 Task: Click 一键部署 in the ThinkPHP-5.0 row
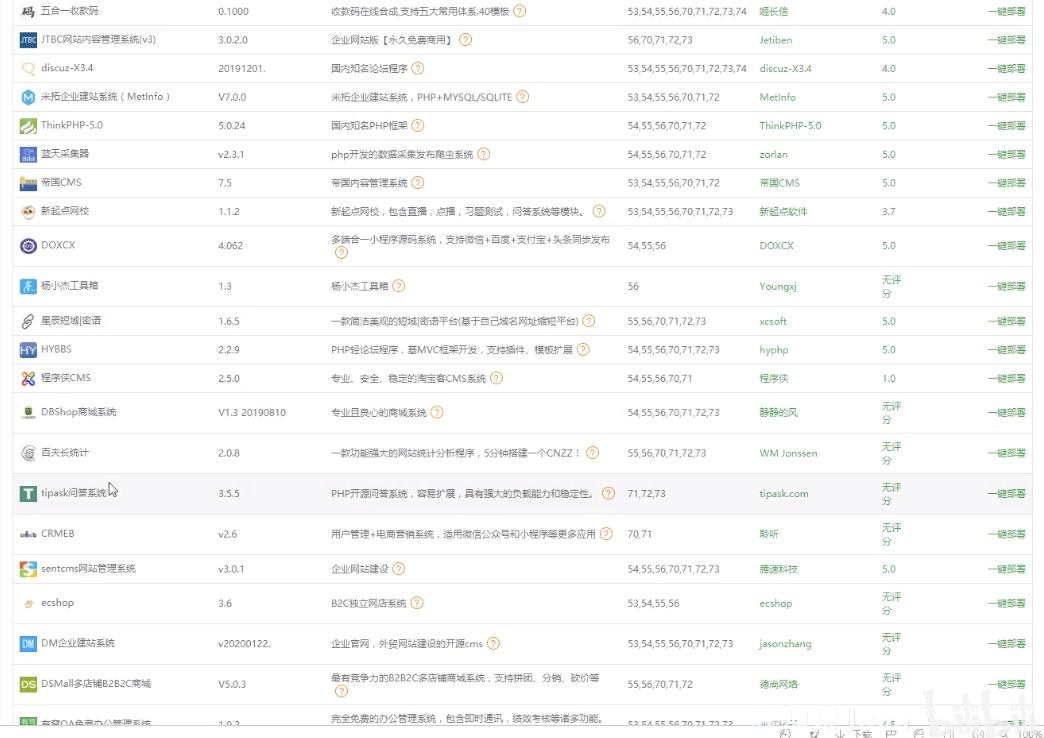point(1006,126)
